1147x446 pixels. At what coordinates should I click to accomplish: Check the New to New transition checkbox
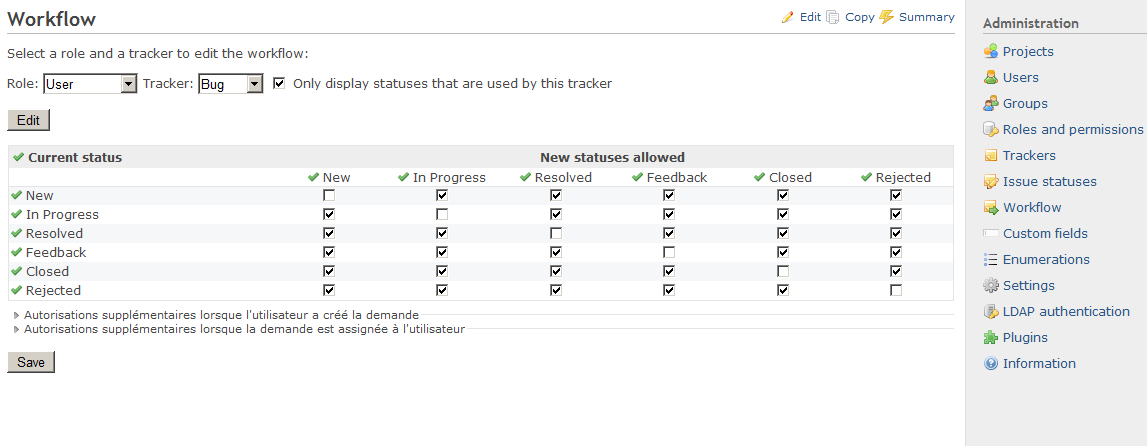click(x=329, y=195)
